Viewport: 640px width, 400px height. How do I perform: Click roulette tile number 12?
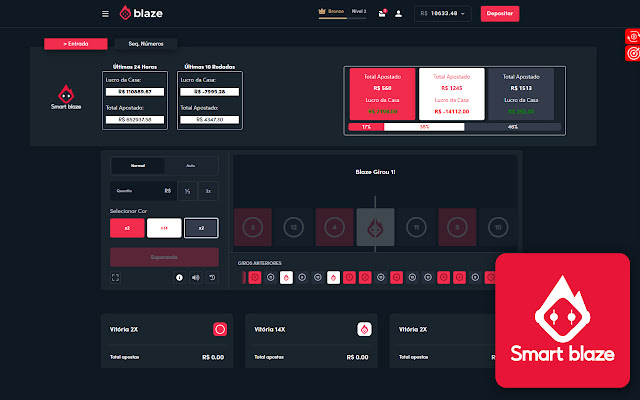point(293,227)
